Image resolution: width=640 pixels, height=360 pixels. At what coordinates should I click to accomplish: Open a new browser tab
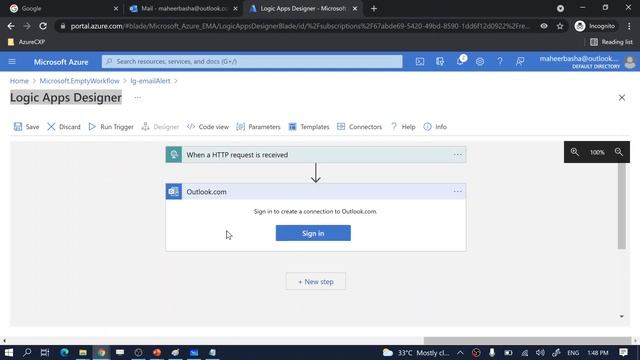pos(374,9)
